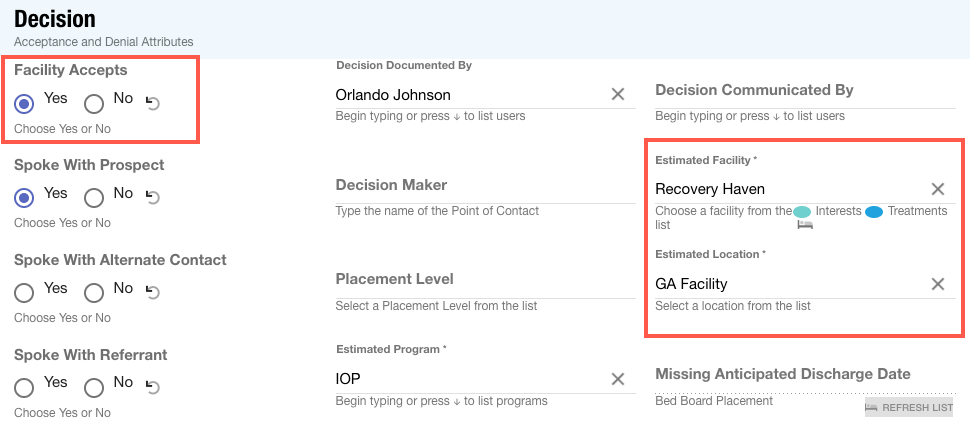Viewport: 970px width, 433px height.
Task: Reset the Spoke With Referrant selection
Action: 152,387
